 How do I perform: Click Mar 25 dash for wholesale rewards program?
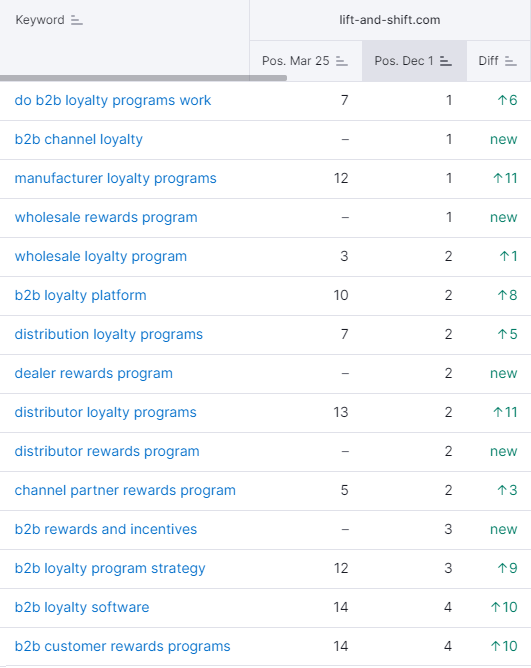pos(345,217)
